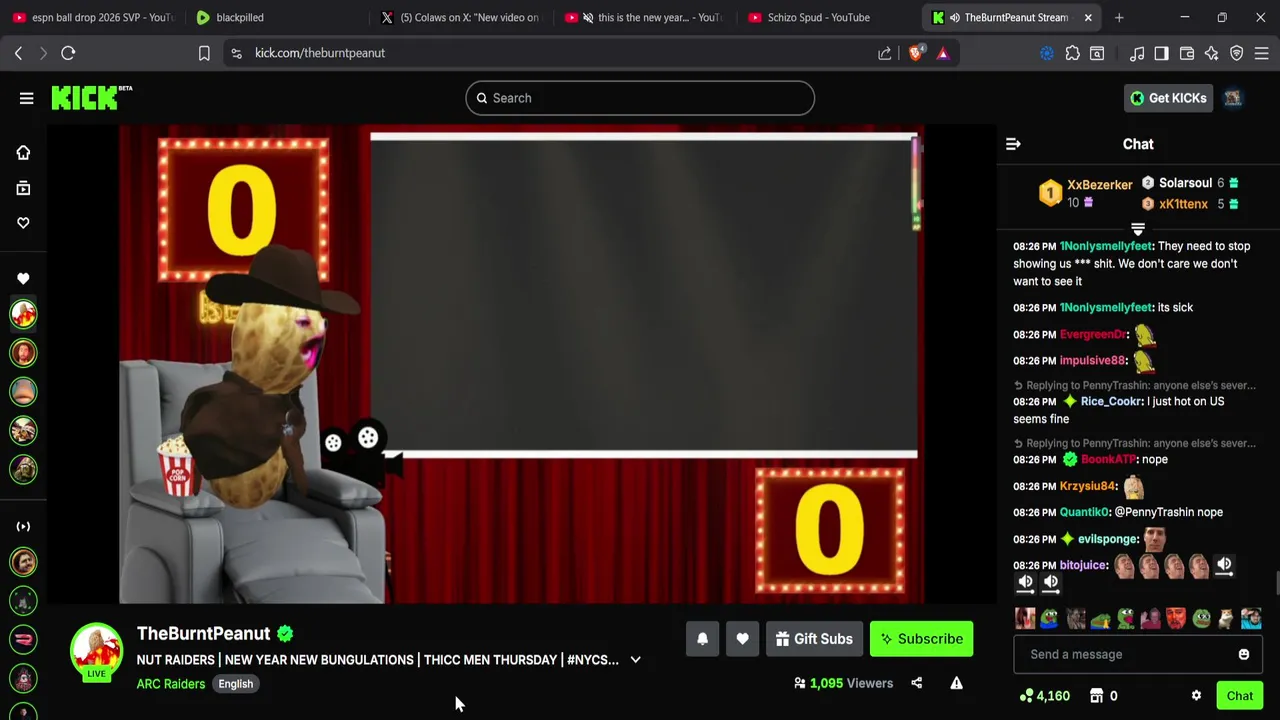Open the music playlist toolbar icon
This screenshot has width=1280, height=720.
point(1137,53)
